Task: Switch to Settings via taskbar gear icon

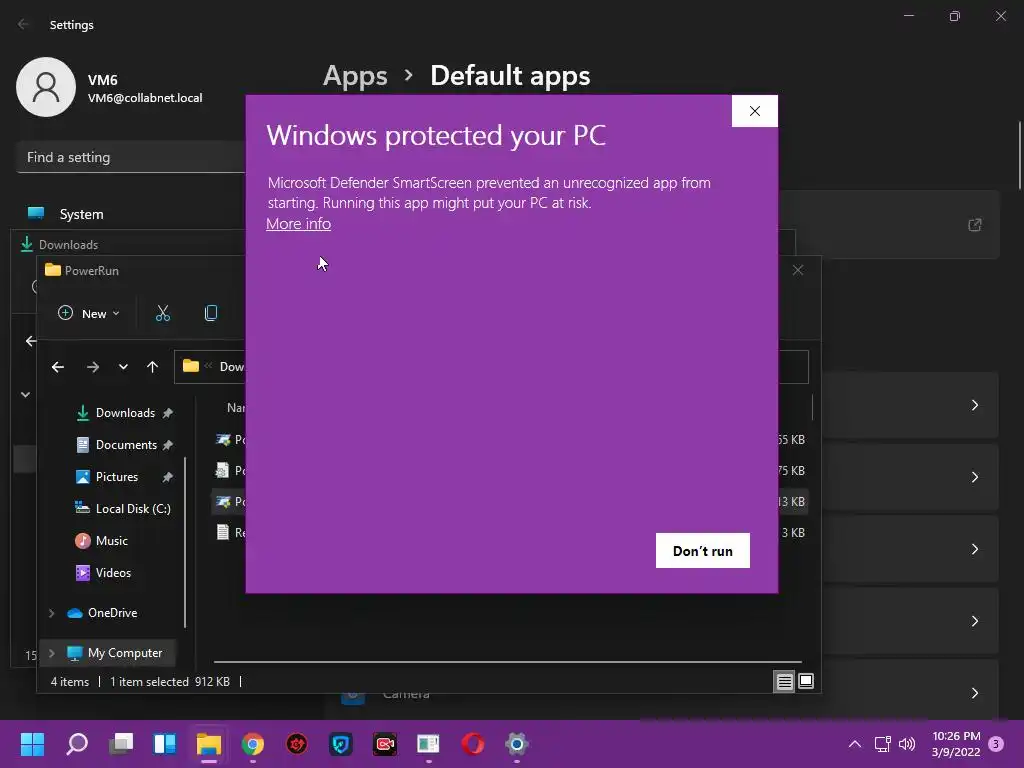Action: [517, 744]
